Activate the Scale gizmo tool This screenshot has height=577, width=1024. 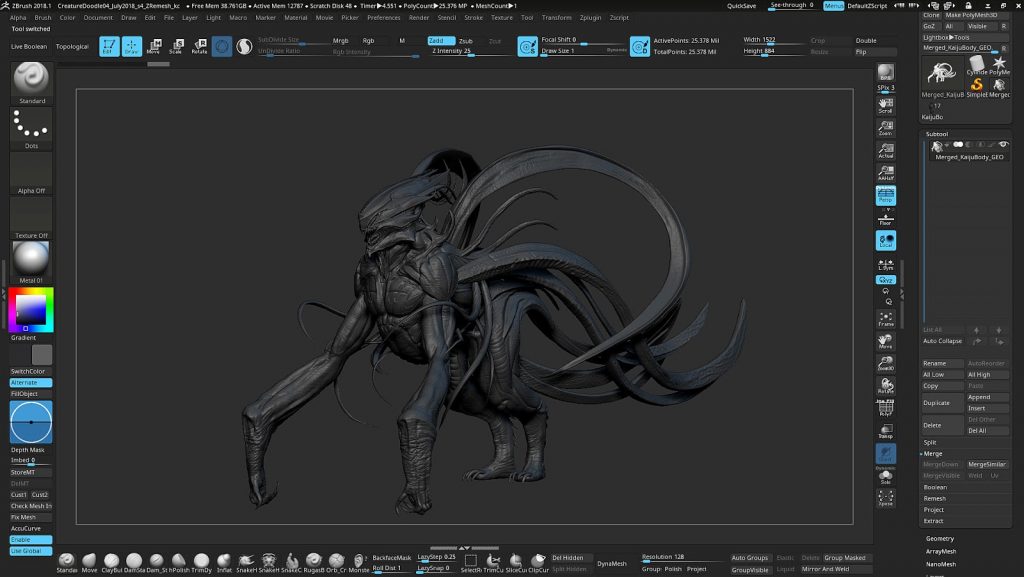point(176,46)
